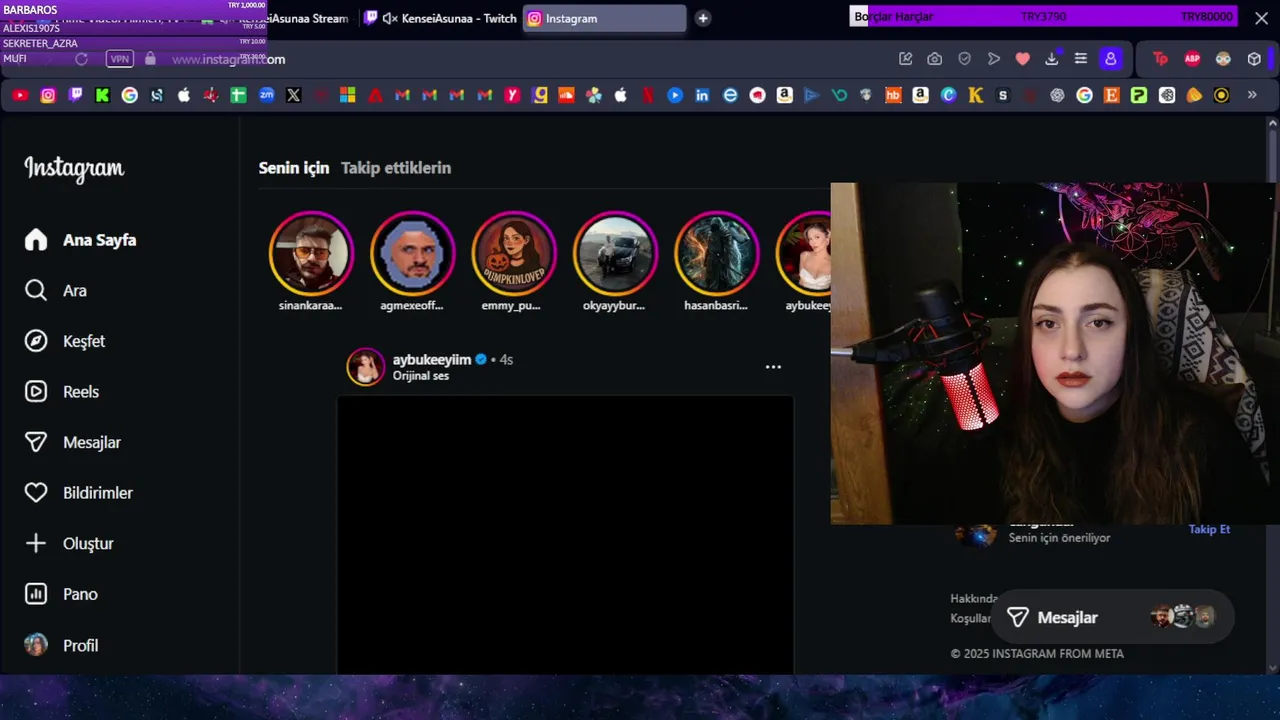
Task: Open the Twitch bookmark icon
Action: pyautogui.click(x=75, y=95)
